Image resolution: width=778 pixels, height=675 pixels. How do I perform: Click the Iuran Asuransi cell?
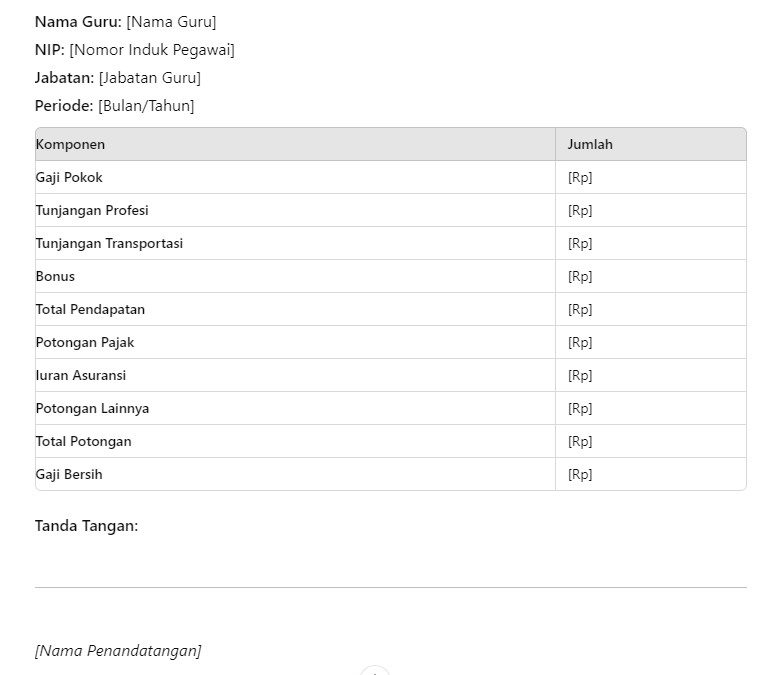pyautogui.click(x=295, y=375)
